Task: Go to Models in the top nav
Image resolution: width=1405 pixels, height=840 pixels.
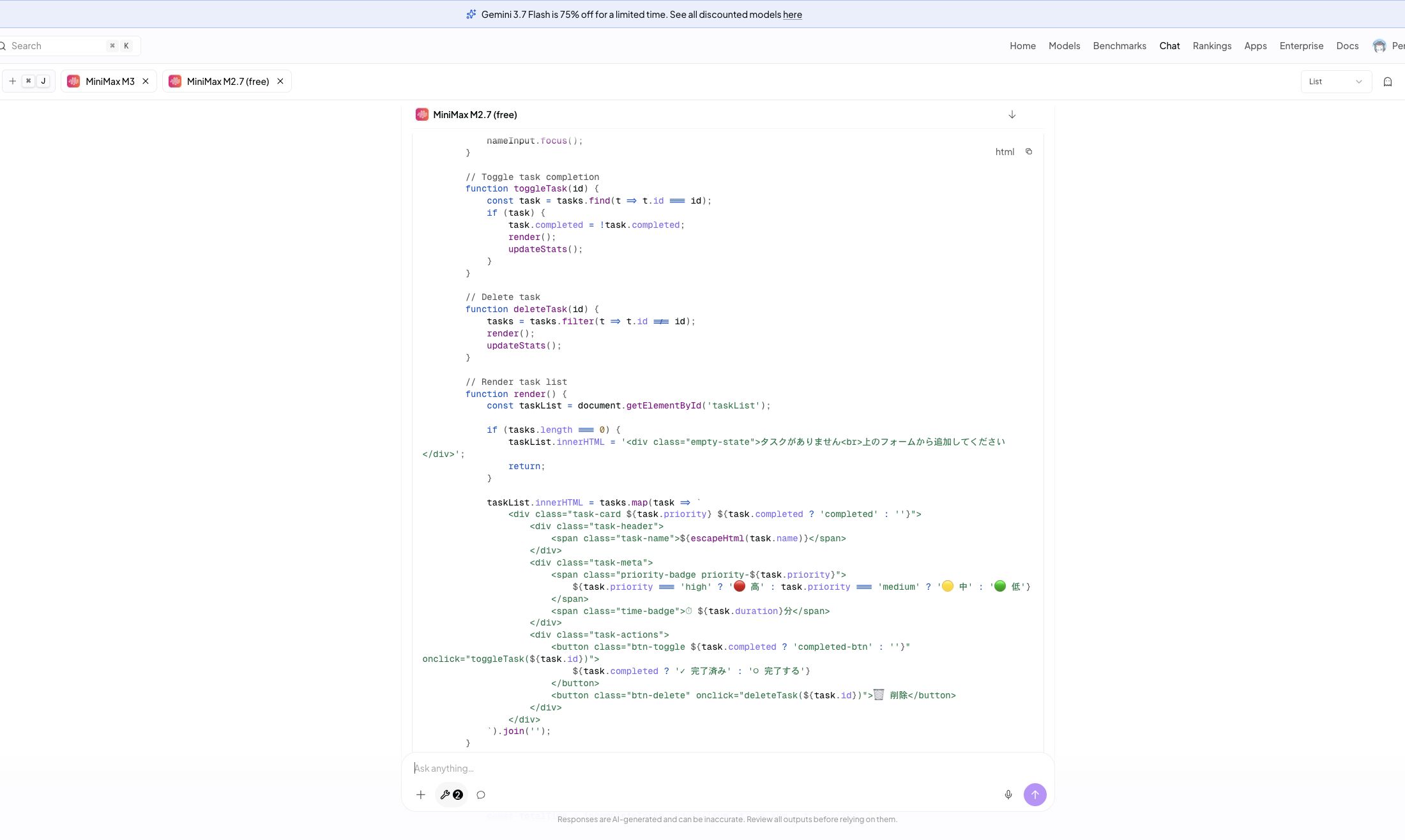Action: (1064, 46)
